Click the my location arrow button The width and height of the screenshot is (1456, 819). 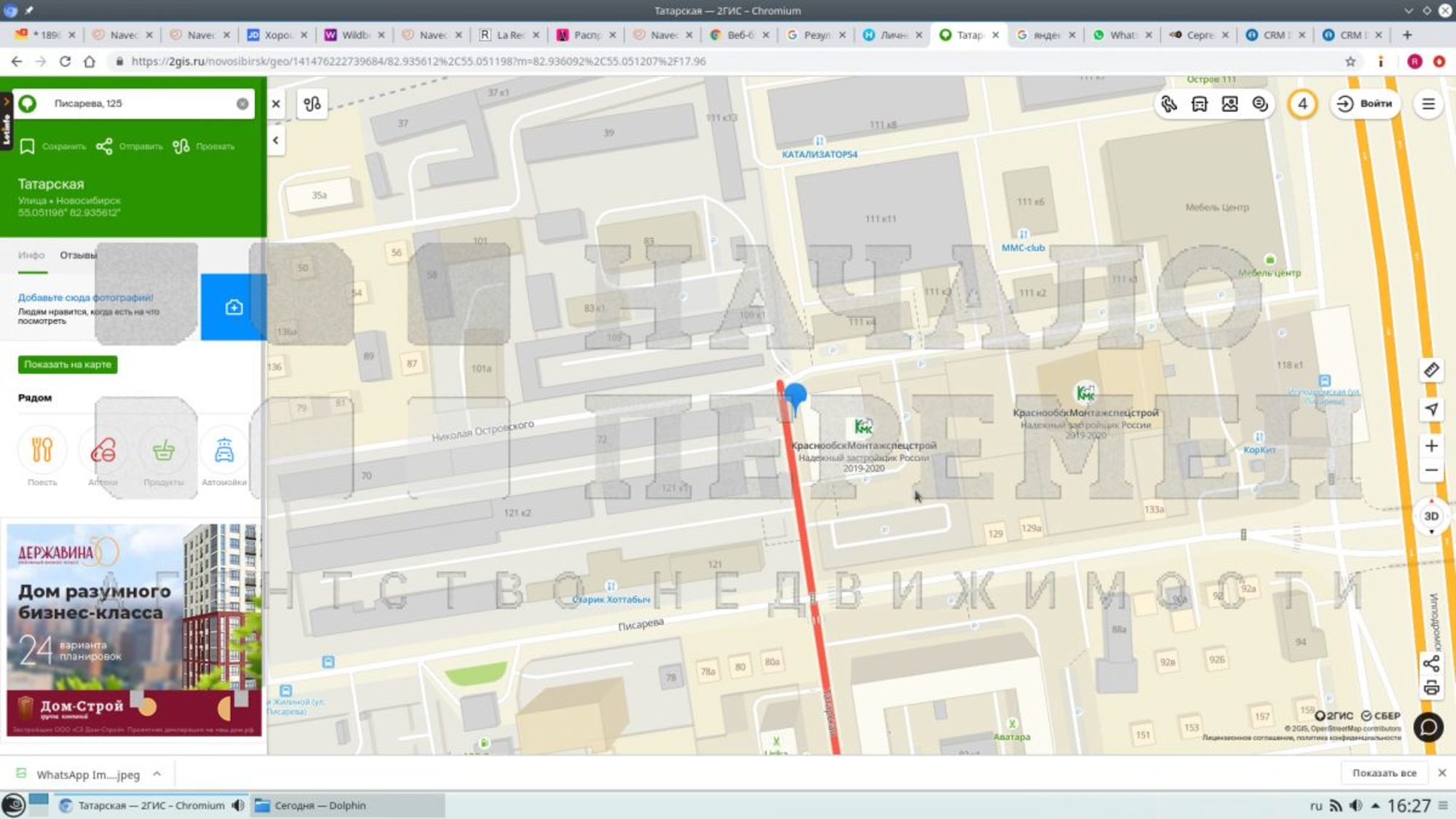click(x=1431, y=409)
